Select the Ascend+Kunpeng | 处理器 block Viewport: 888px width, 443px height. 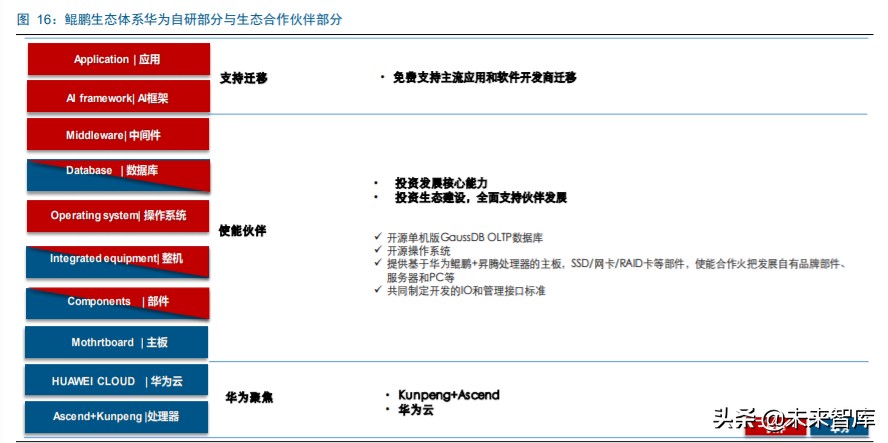tap(116, 418)
